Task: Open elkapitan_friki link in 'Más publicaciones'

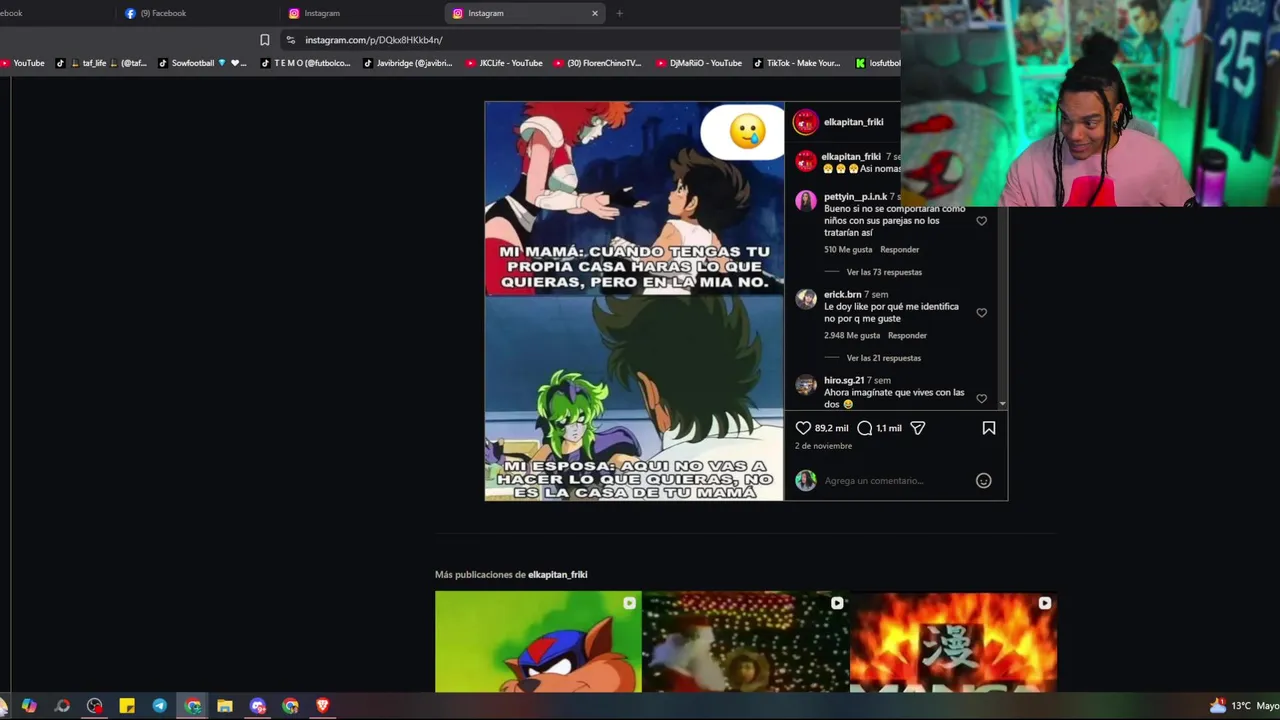Action: 557,575
